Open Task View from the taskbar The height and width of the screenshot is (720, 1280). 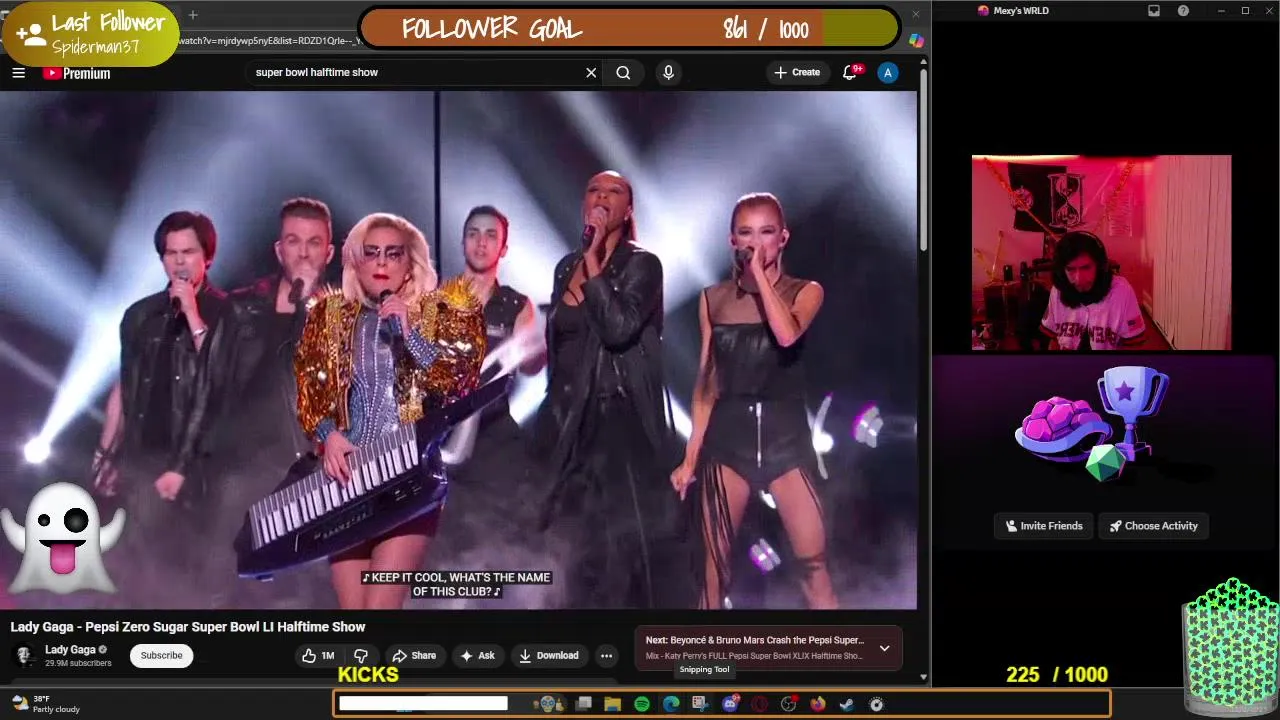(583, 704)
